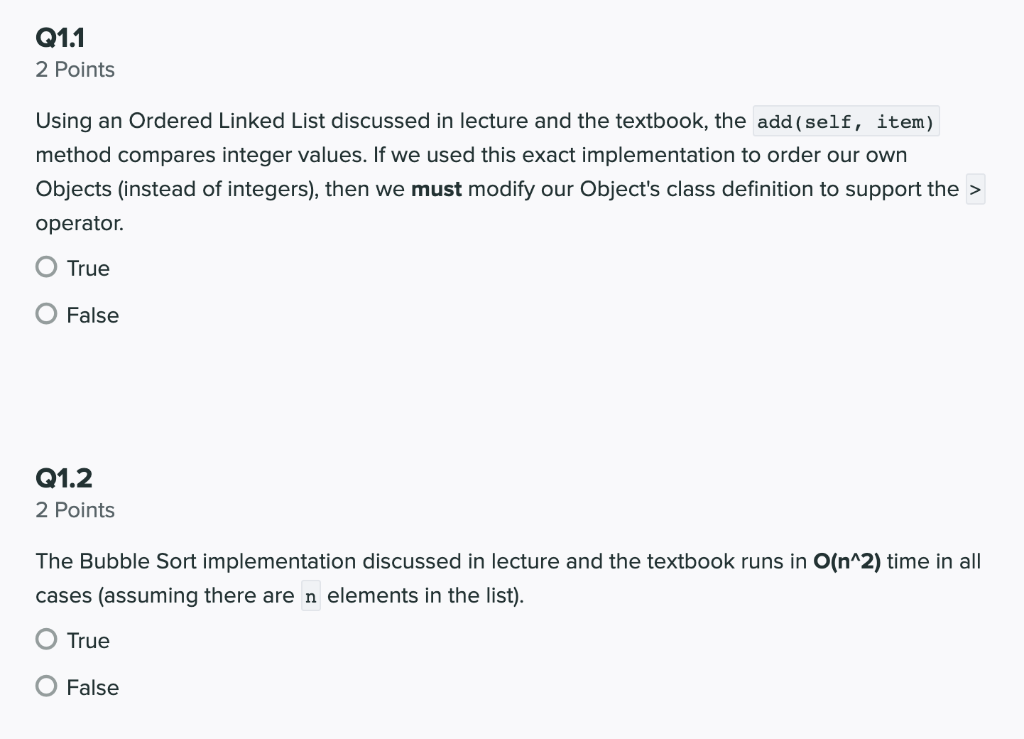Select False for question Q1.2
The image size is (1024, 739).
tap(45, 687)
